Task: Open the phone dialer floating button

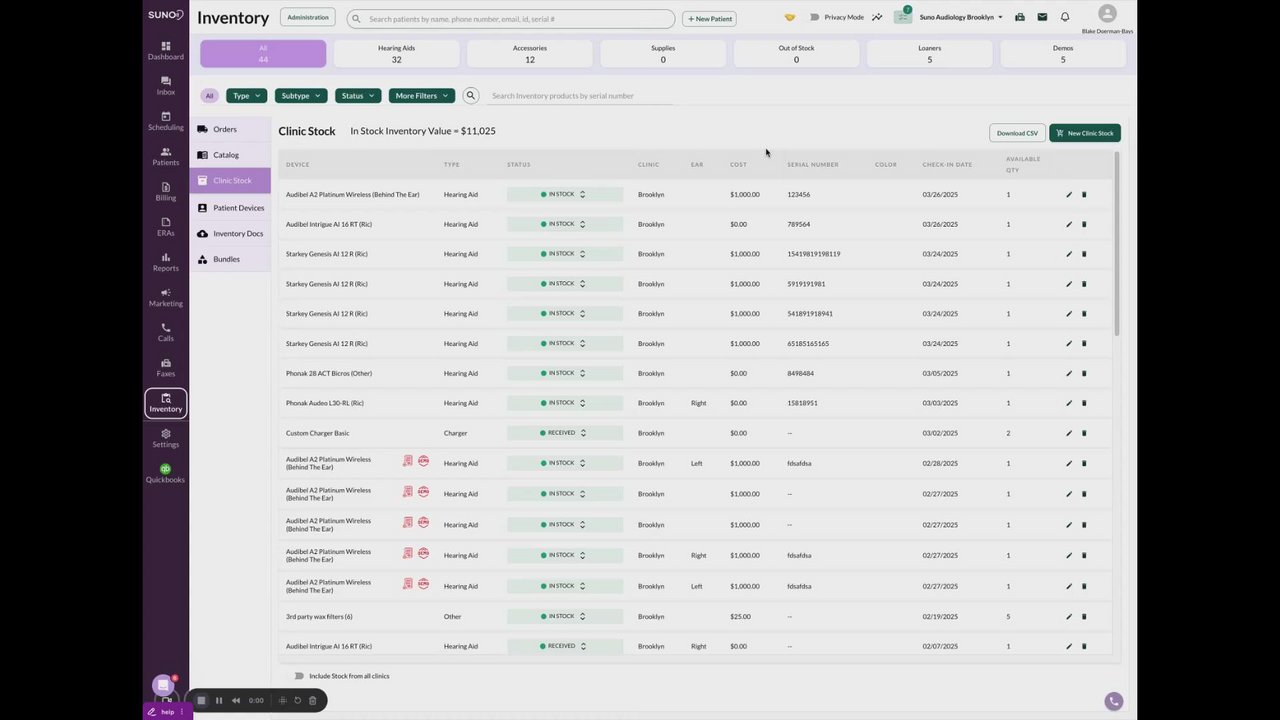Action: point(1114,701)
